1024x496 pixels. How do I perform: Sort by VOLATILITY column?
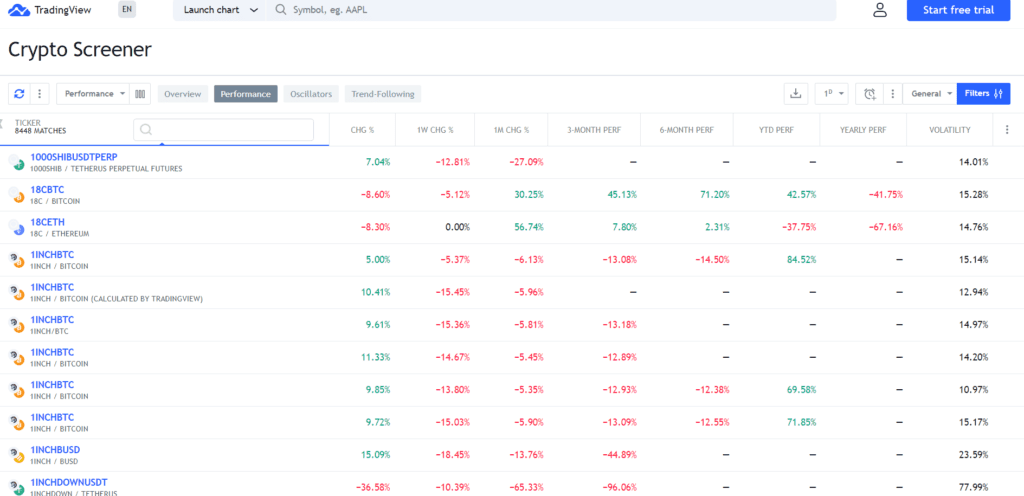tap(950, 130)
